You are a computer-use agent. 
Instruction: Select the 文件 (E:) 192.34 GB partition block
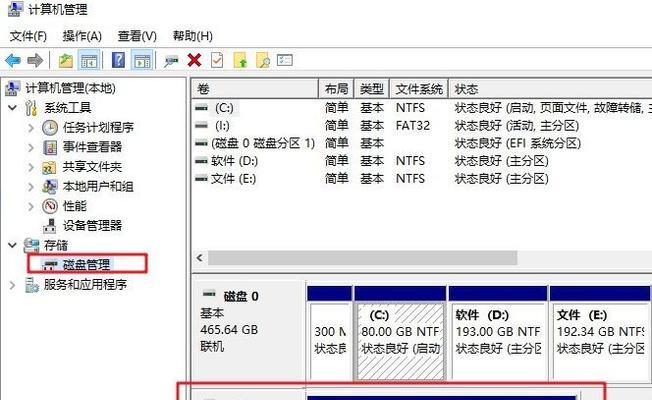[x=600, y=333]
